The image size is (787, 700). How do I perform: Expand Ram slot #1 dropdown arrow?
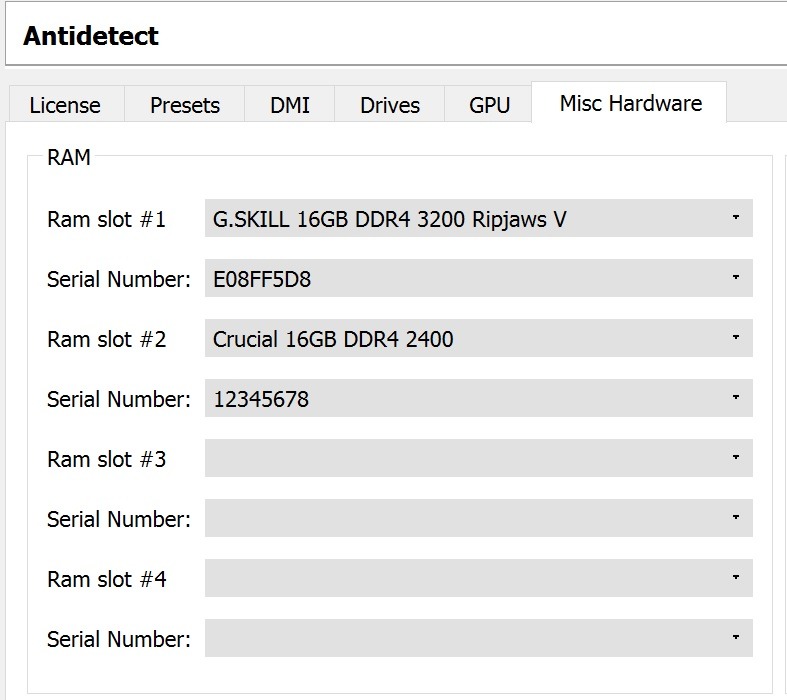(735, 218)
